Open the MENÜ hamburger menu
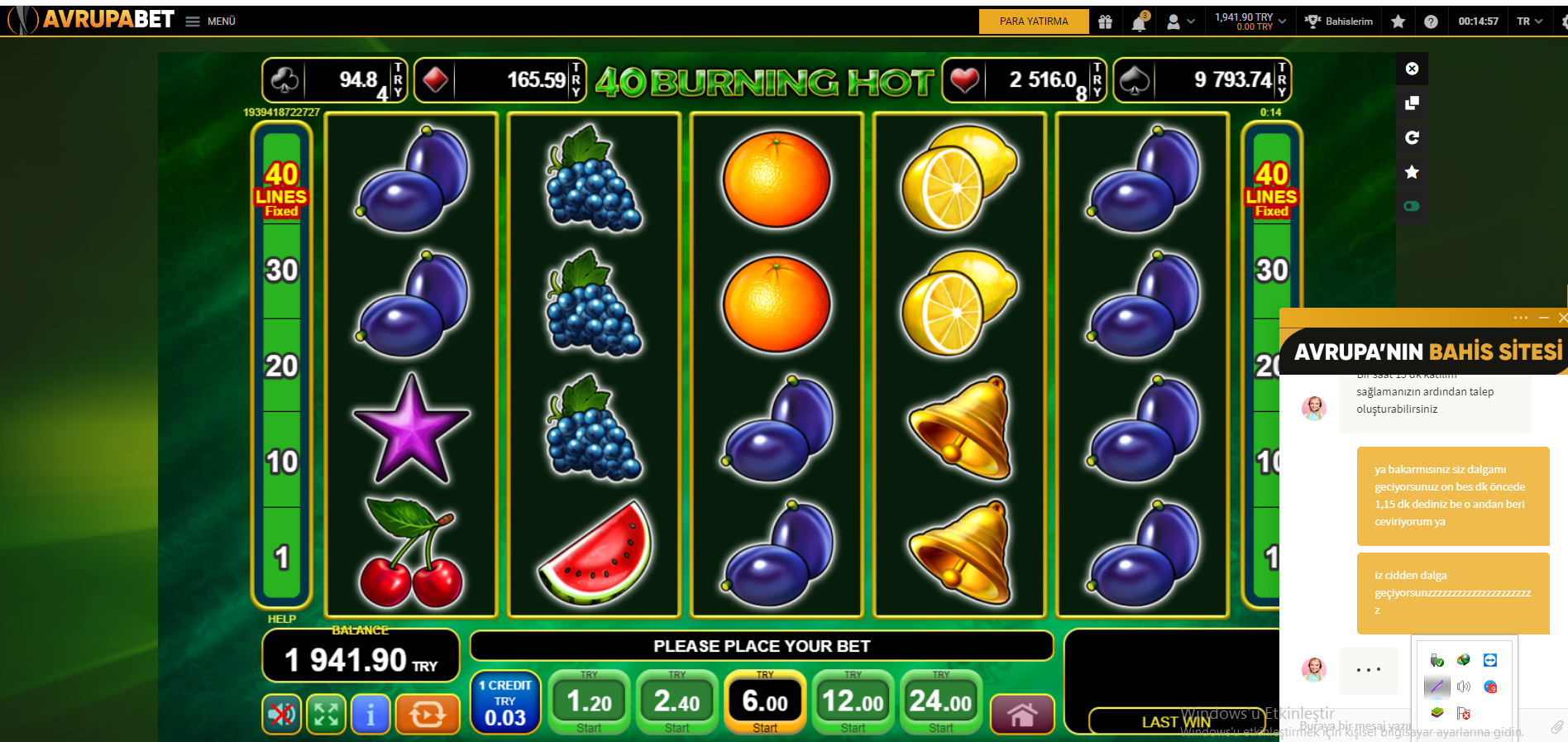This screenshot has width=1568, height=742. click(x=211, y=22)
